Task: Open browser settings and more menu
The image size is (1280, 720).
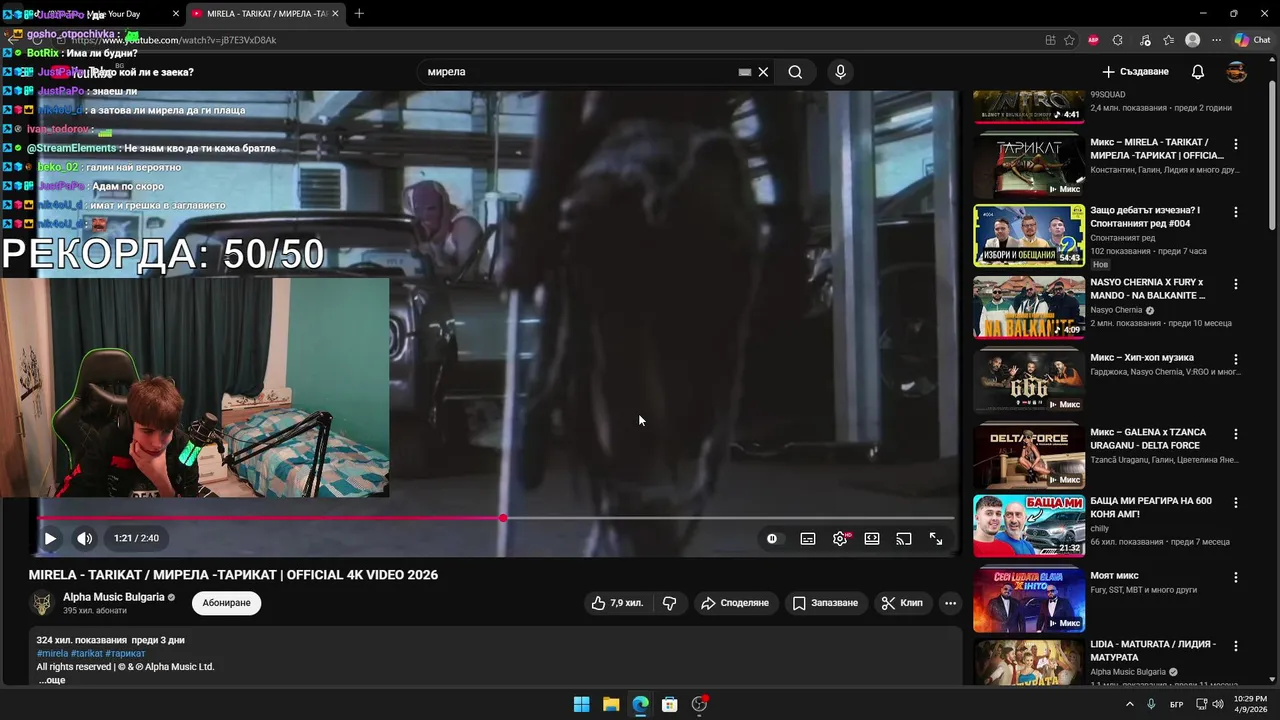Action: 1216,40
